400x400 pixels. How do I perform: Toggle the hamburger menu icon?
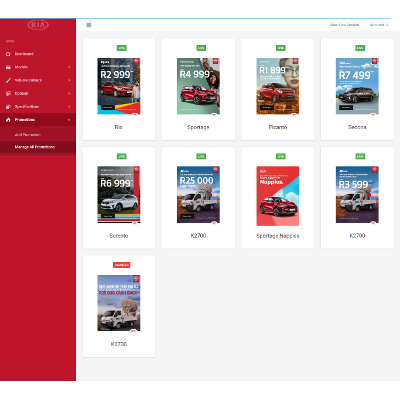(89, 25)
